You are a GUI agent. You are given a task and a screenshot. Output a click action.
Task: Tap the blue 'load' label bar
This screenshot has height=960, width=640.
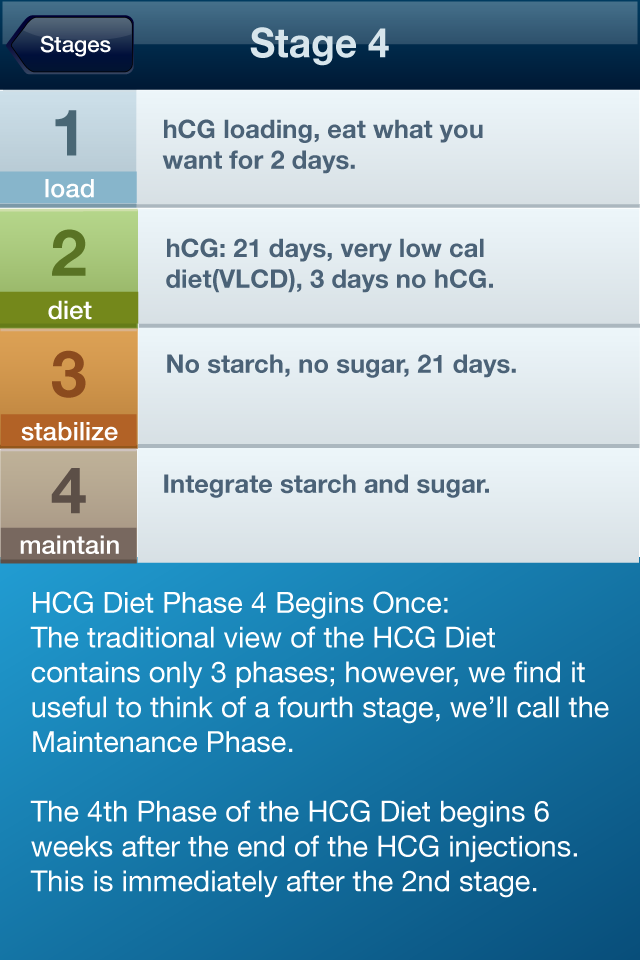point(68,189)
